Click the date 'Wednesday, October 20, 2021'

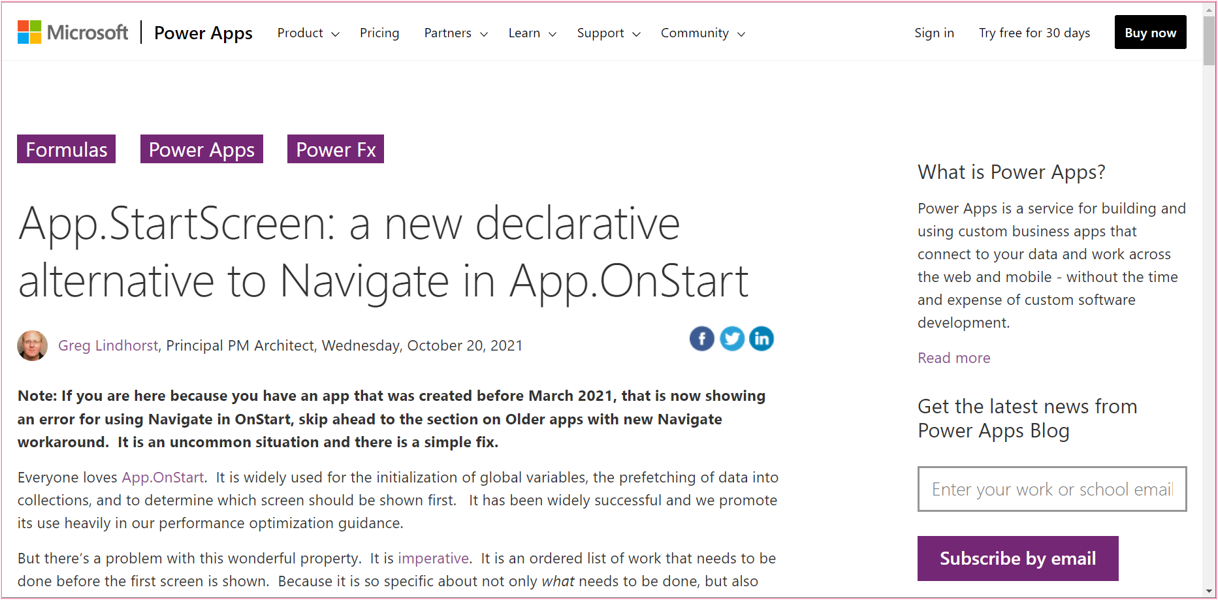422,345
